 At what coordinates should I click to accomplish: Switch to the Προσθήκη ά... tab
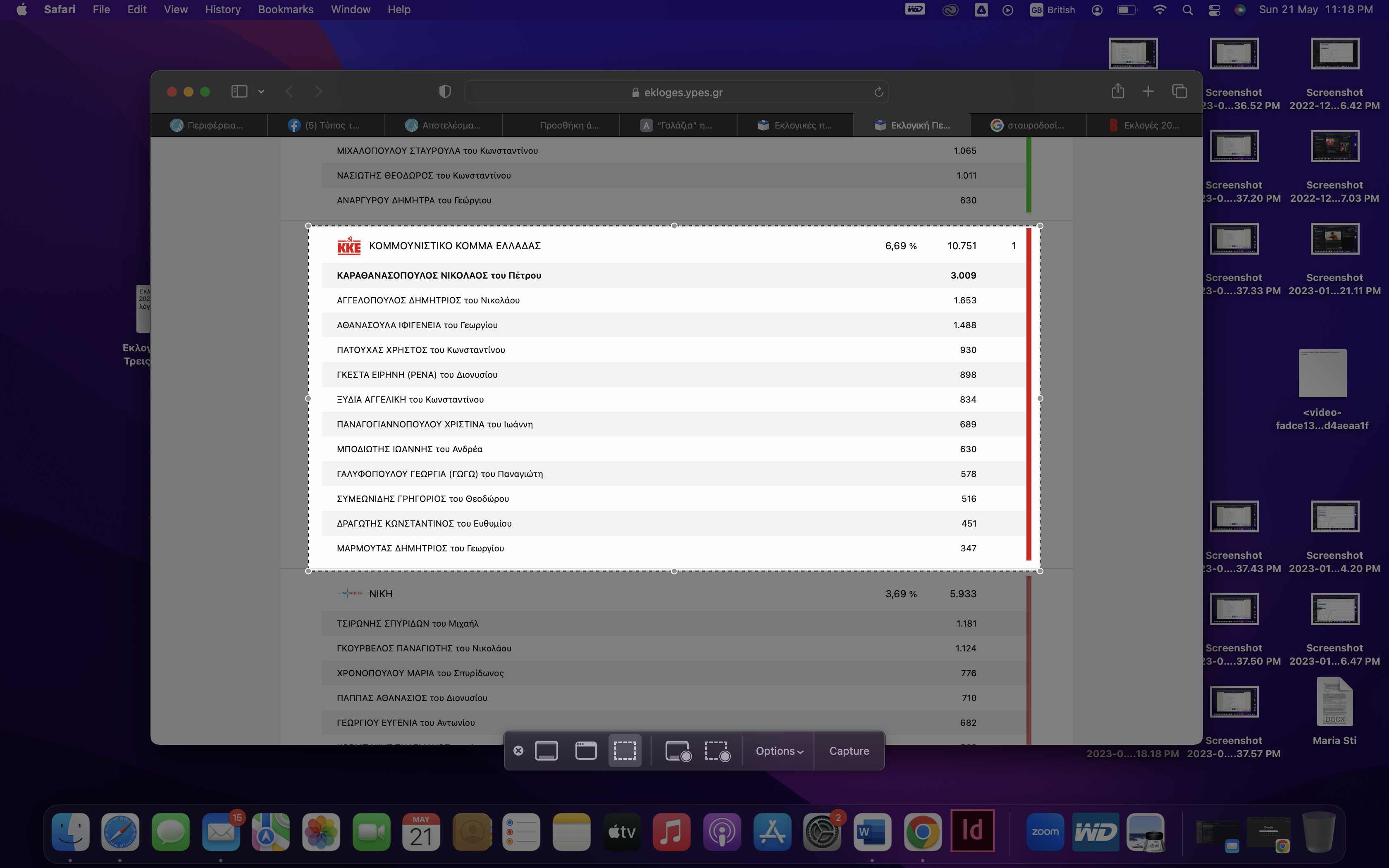pos(561,125)
